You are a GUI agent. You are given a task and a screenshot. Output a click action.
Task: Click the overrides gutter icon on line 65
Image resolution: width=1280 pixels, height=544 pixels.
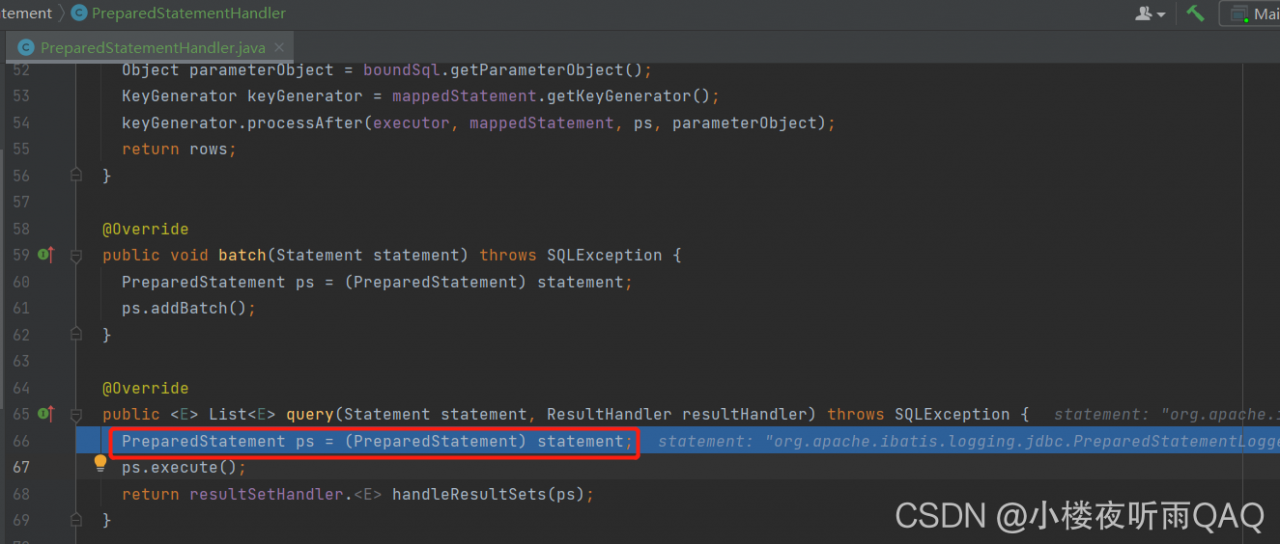coord(45,414)
